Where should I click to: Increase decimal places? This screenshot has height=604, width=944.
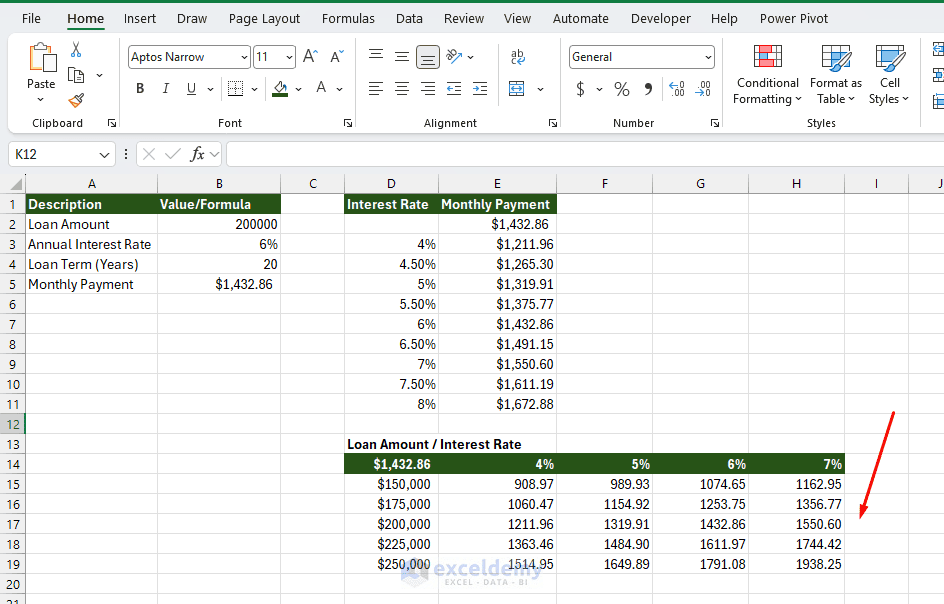[677, 89]
